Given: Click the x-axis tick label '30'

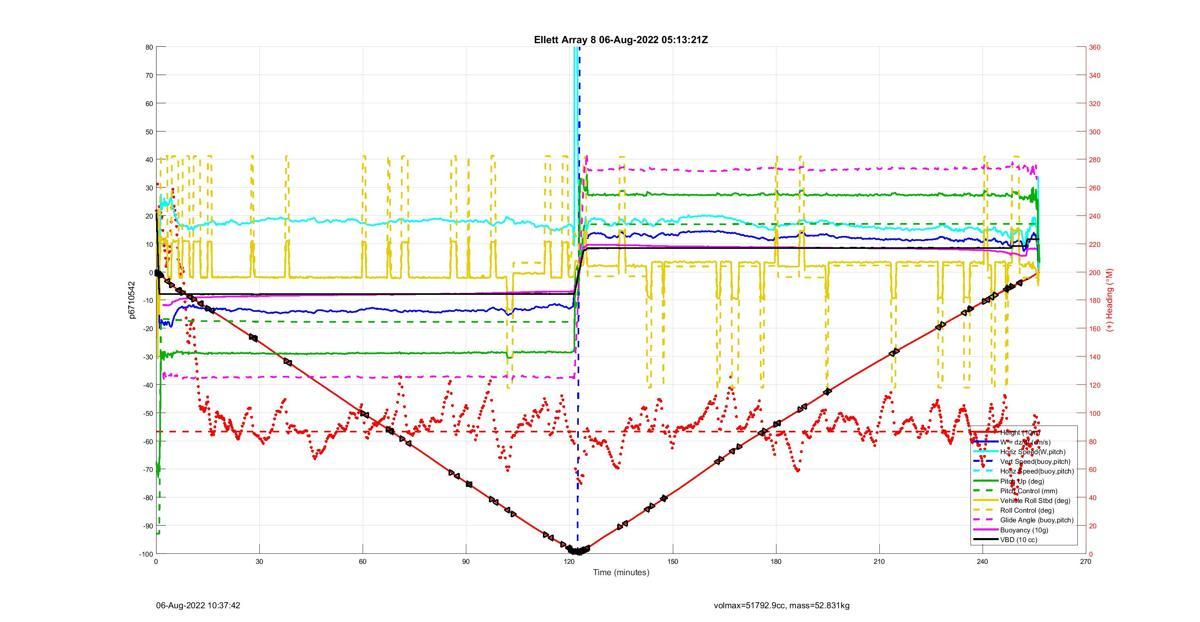Looking at the screenshot, I should [259, 562].
